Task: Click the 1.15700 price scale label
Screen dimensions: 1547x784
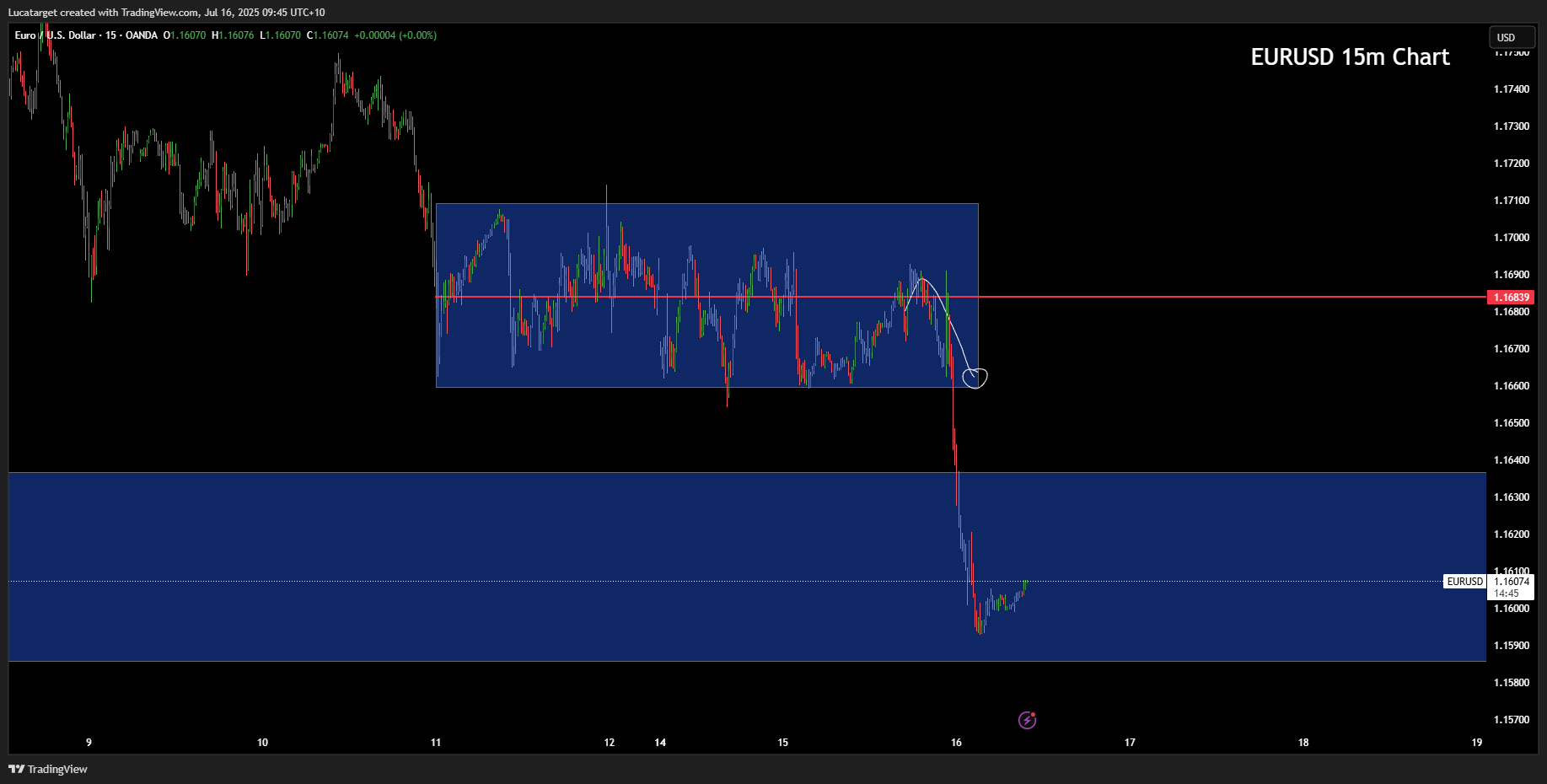Action: (1511, 720)
